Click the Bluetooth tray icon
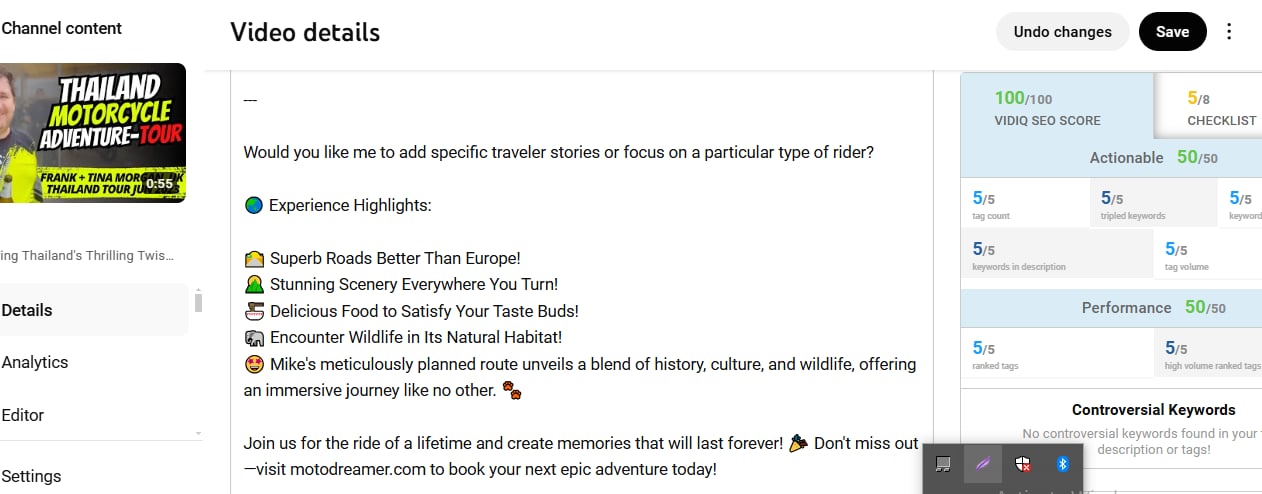This screenshot has height=494, width=1262. coord(1063,464)
